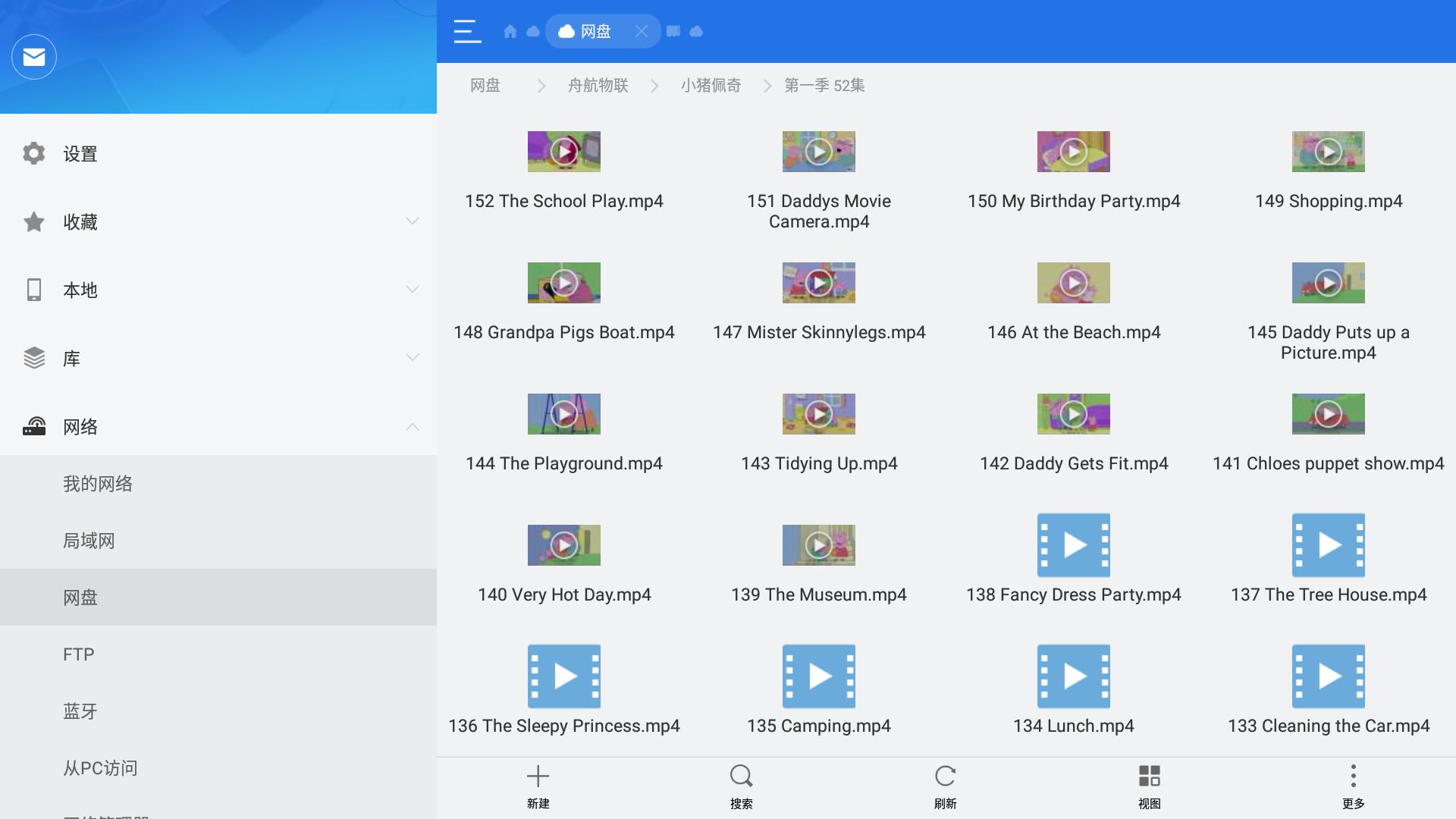Select FTP in the sidebar
The width and height of the screenshot is (1456, 819).
[x=79, y=654]
